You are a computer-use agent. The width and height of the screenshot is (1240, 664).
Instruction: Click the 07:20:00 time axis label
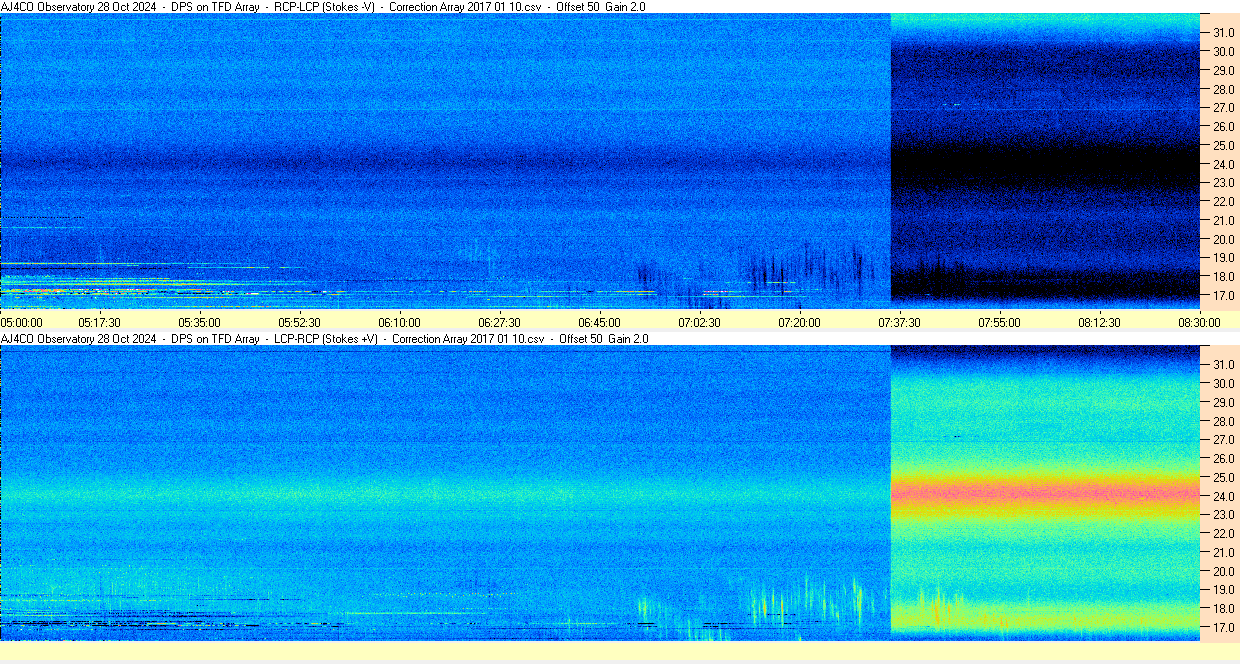point(799,322)
